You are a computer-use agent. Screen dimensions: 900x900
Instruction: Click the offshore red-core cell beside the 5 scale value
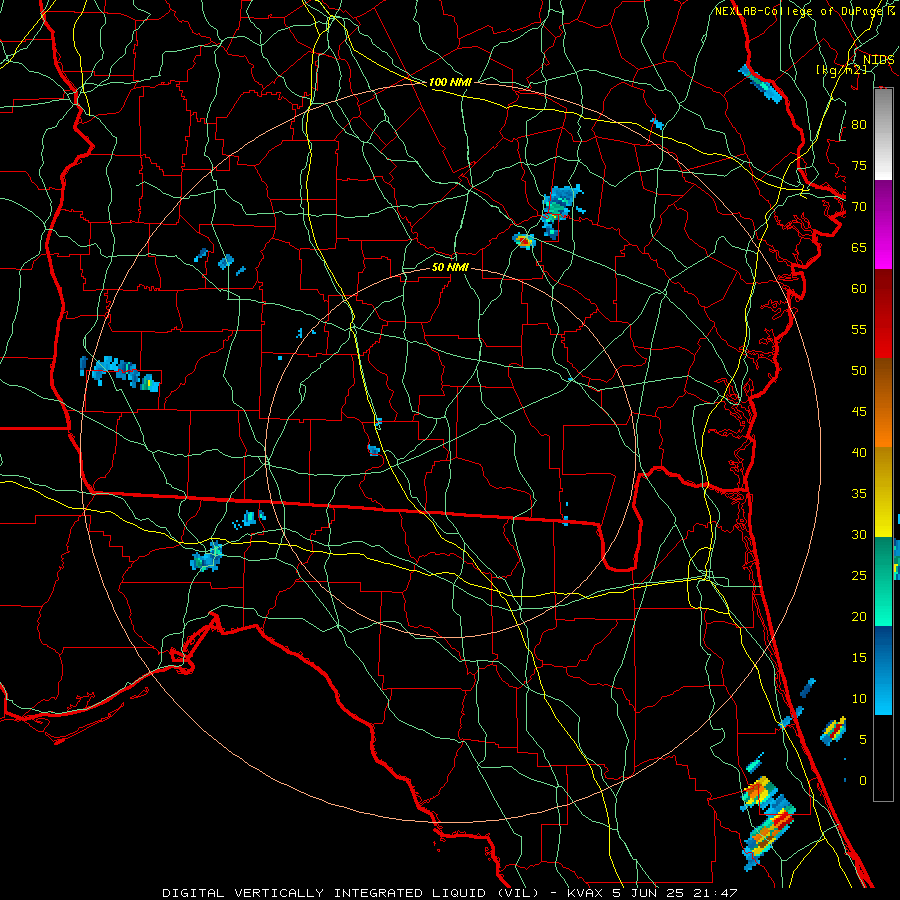click(x=834, y=731)
